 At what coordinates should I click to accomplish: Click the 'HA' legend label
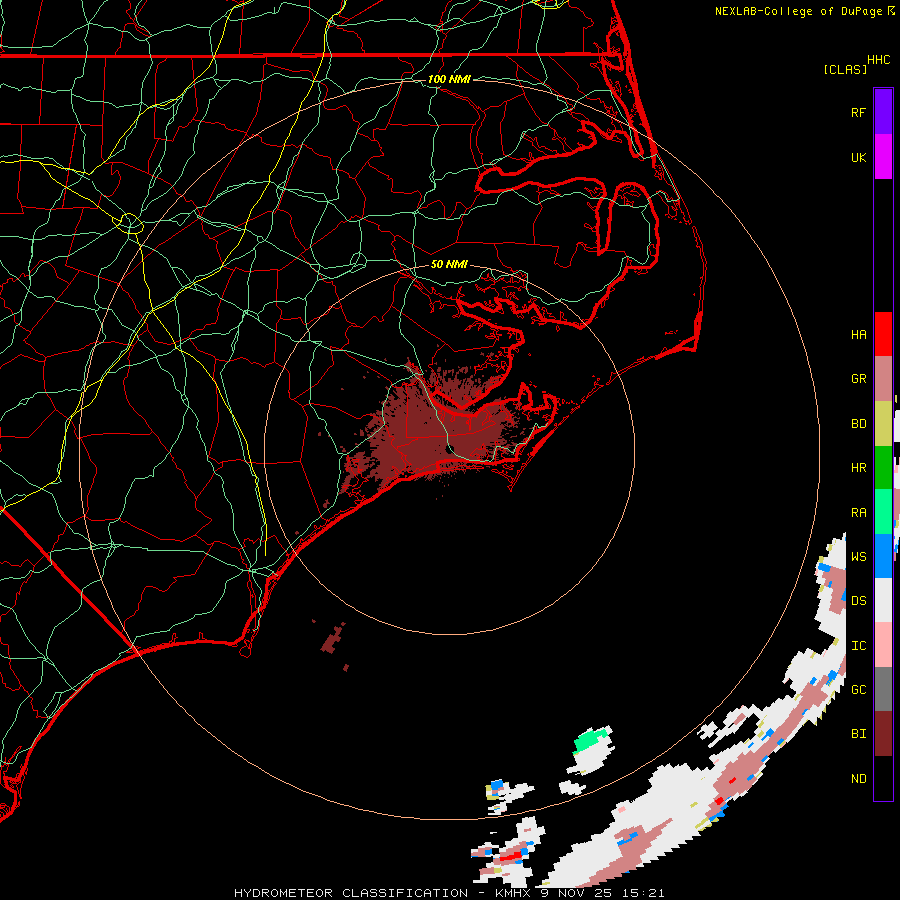coord(858,334)
